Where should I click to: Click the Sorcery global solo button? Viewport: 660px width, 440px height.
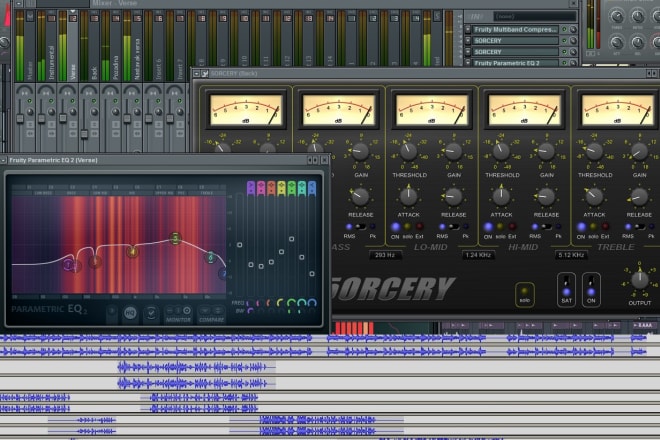524,294
